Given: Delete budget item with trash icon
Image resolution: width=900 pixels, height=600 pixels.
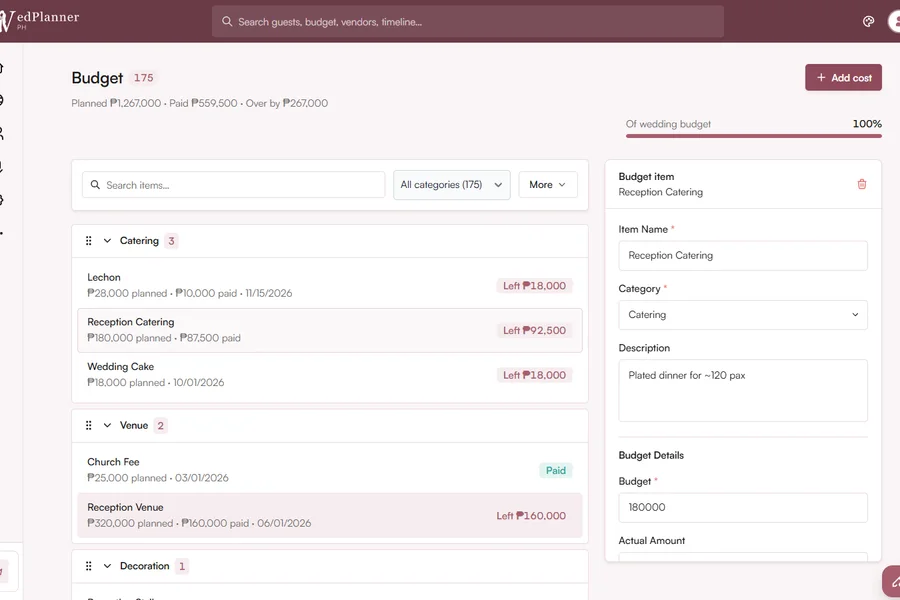Looking at the screenshot, I should pyautogui.click(x=862, y=184).
